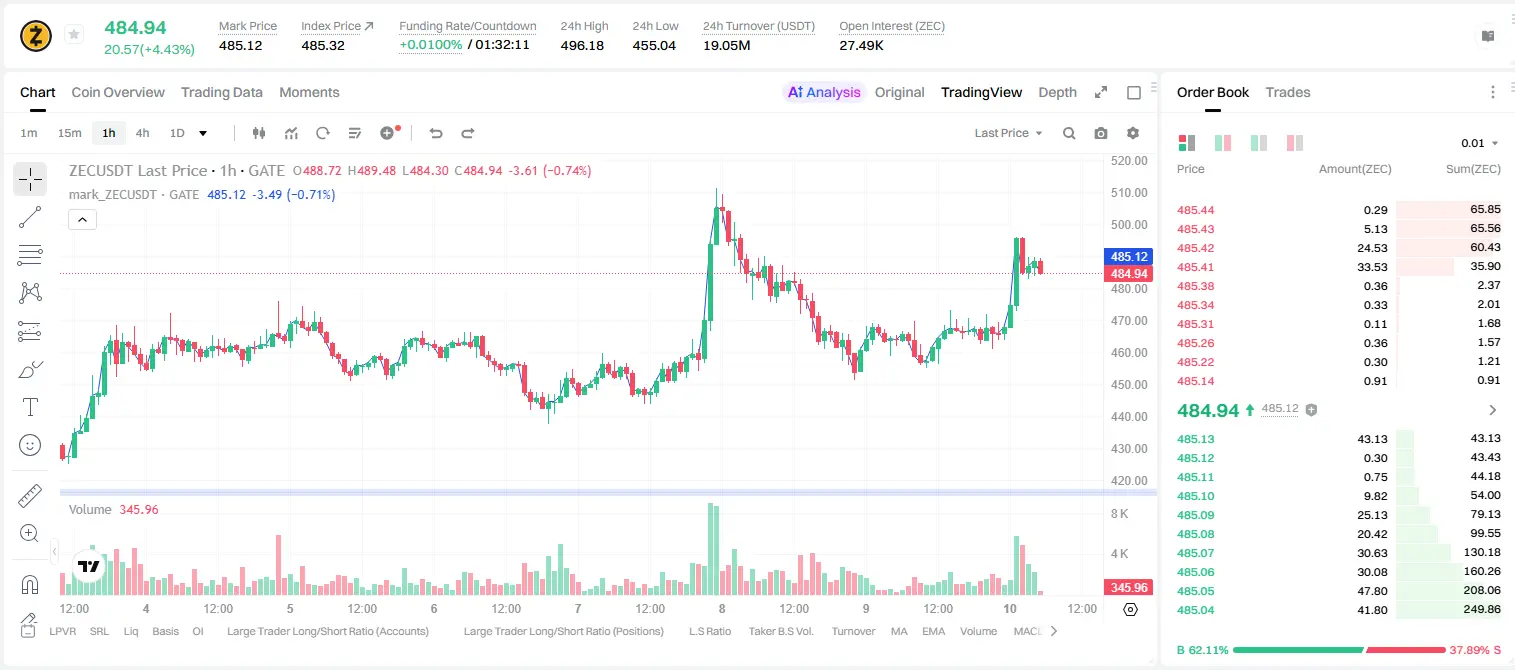Select the Text tool in drawing sidebar
The height and width of the screenshot is (670, 1515).
(x=30, y=407)
